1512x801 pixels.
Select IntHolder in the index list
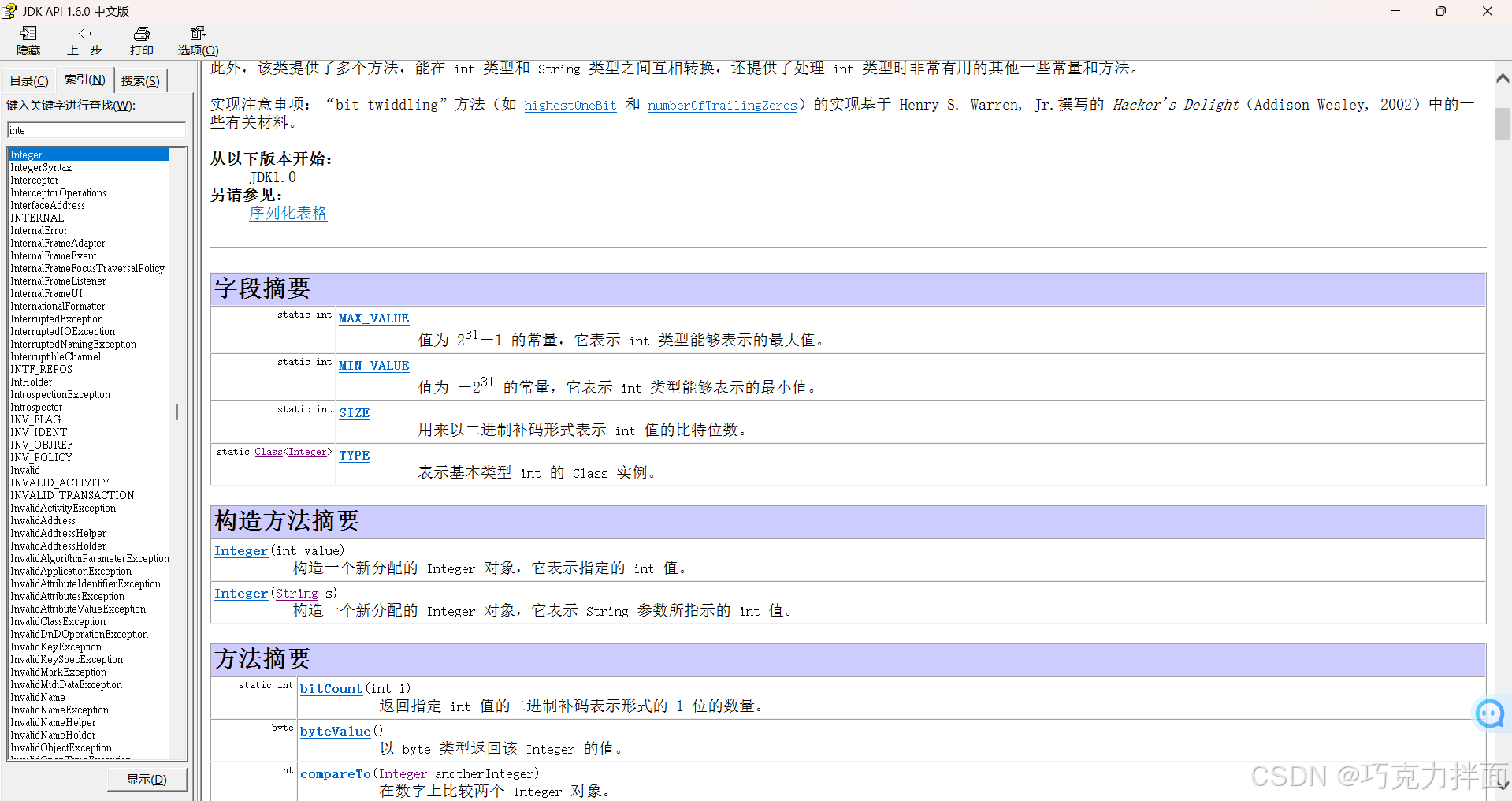pos(31,382)
